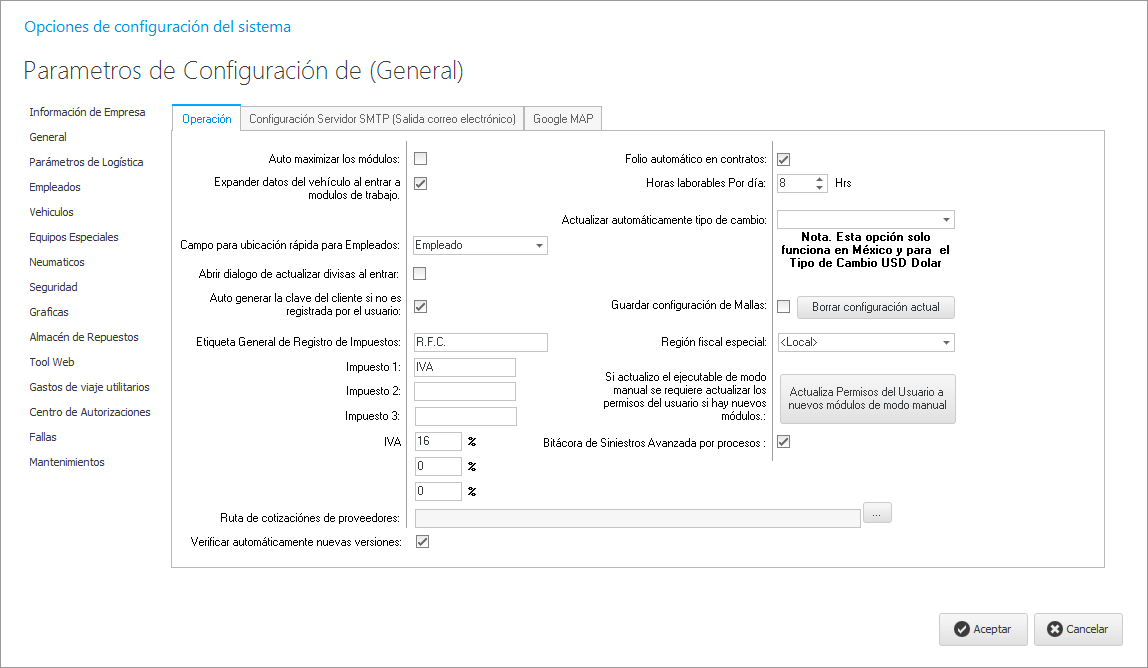Expand the Región fiscal especial dropdown
Image resolution: width=1148 pixels, height=668 pixels.
click(946, 343)
